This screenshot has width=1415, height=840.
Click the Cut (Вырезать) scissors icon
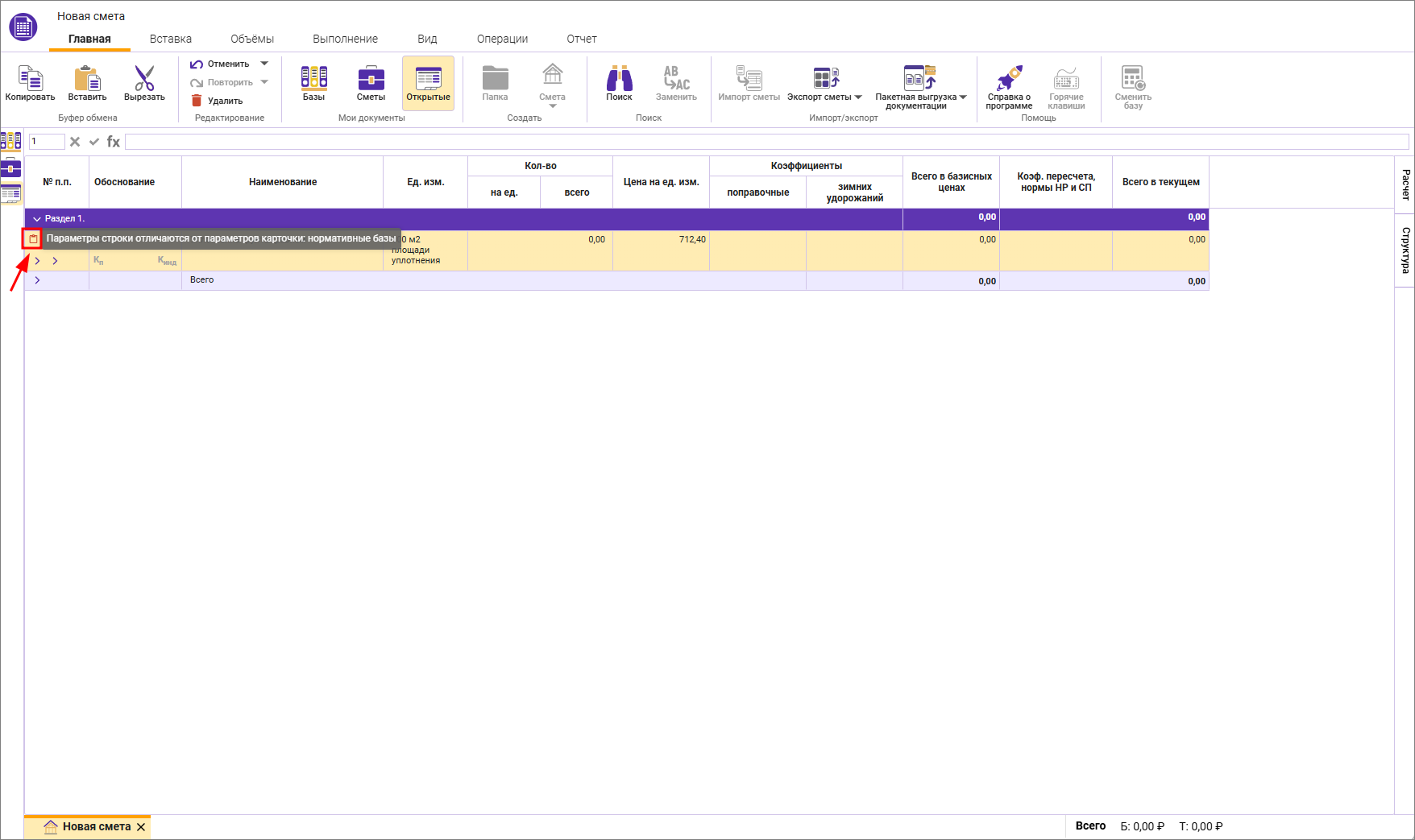pyautogui.click(x=144, y=79)
